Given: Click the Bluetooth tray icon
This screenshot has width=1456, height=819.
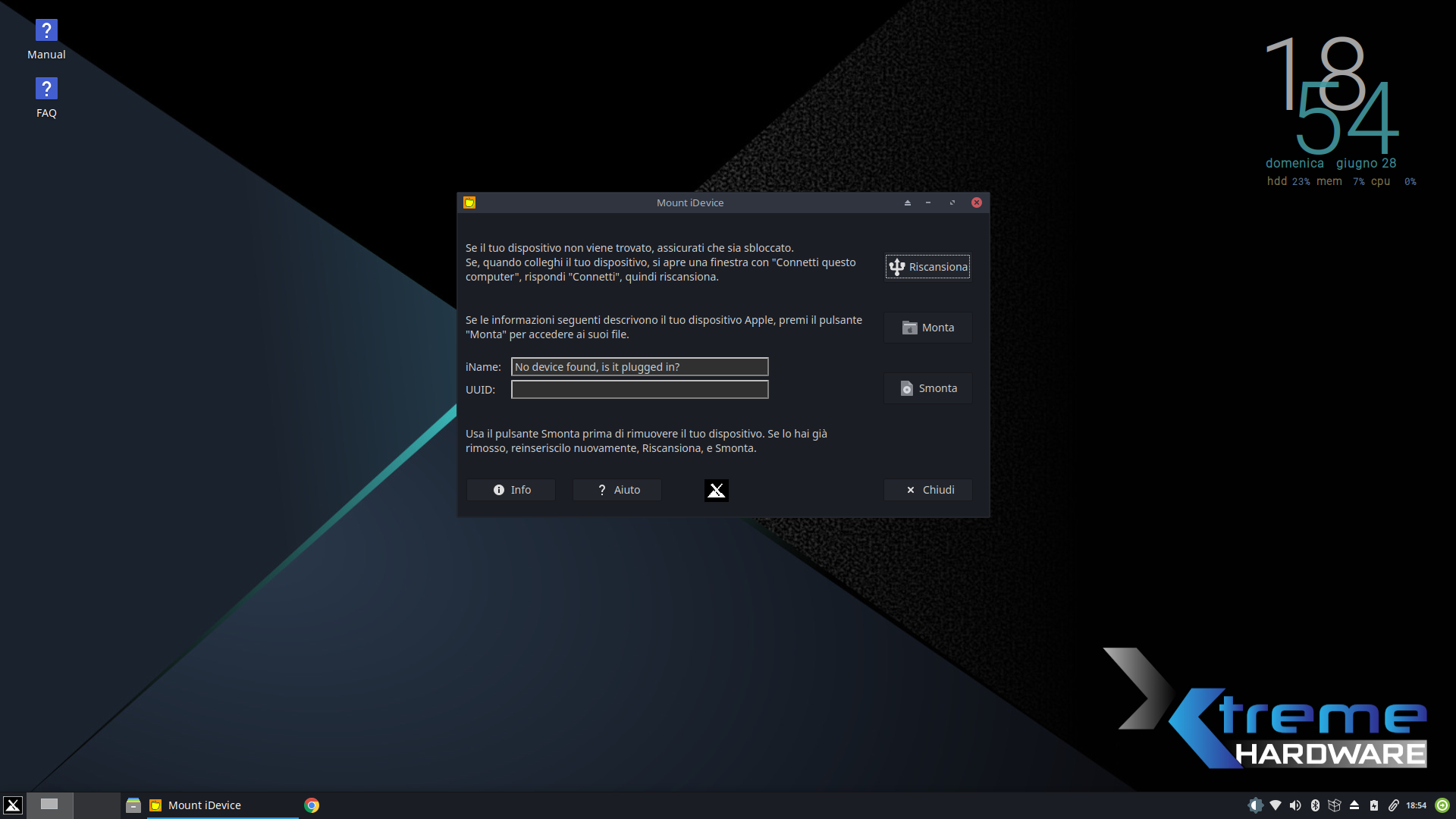Looking at the screenshot, I should (x=1315, y=805).
